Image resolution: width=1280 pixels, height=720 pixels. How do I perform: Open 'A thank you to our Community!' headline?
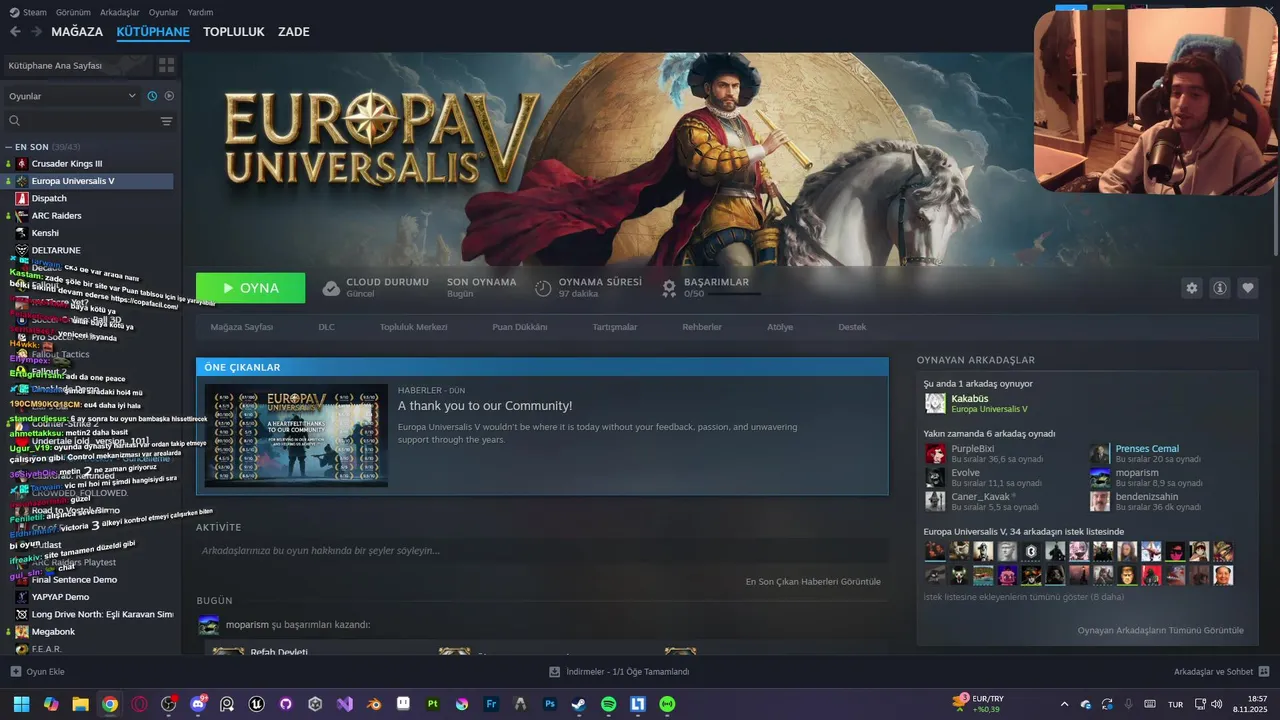click(x=485, y=406)
